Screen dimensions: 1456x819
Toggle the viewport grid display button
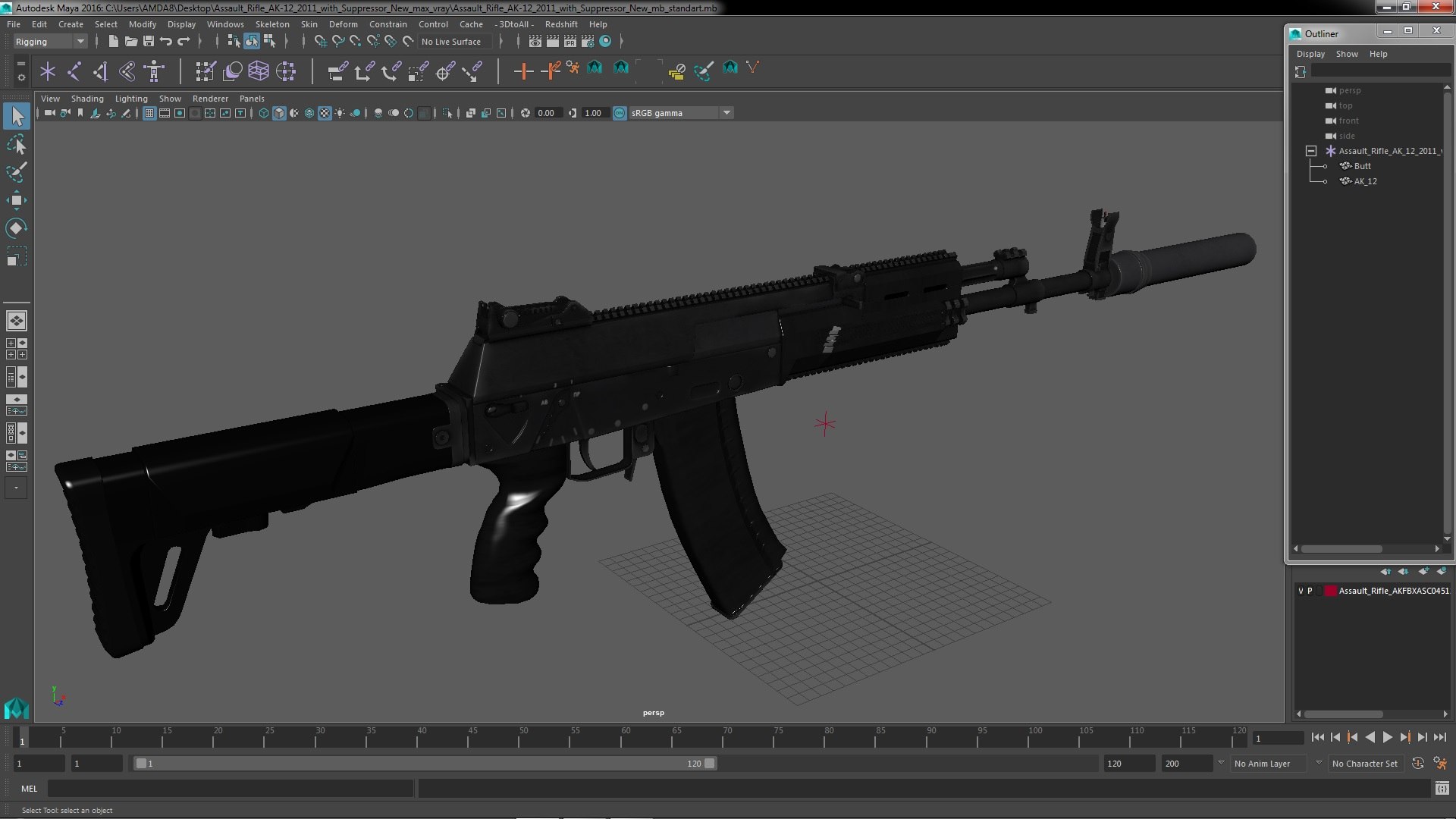[149, 113]
